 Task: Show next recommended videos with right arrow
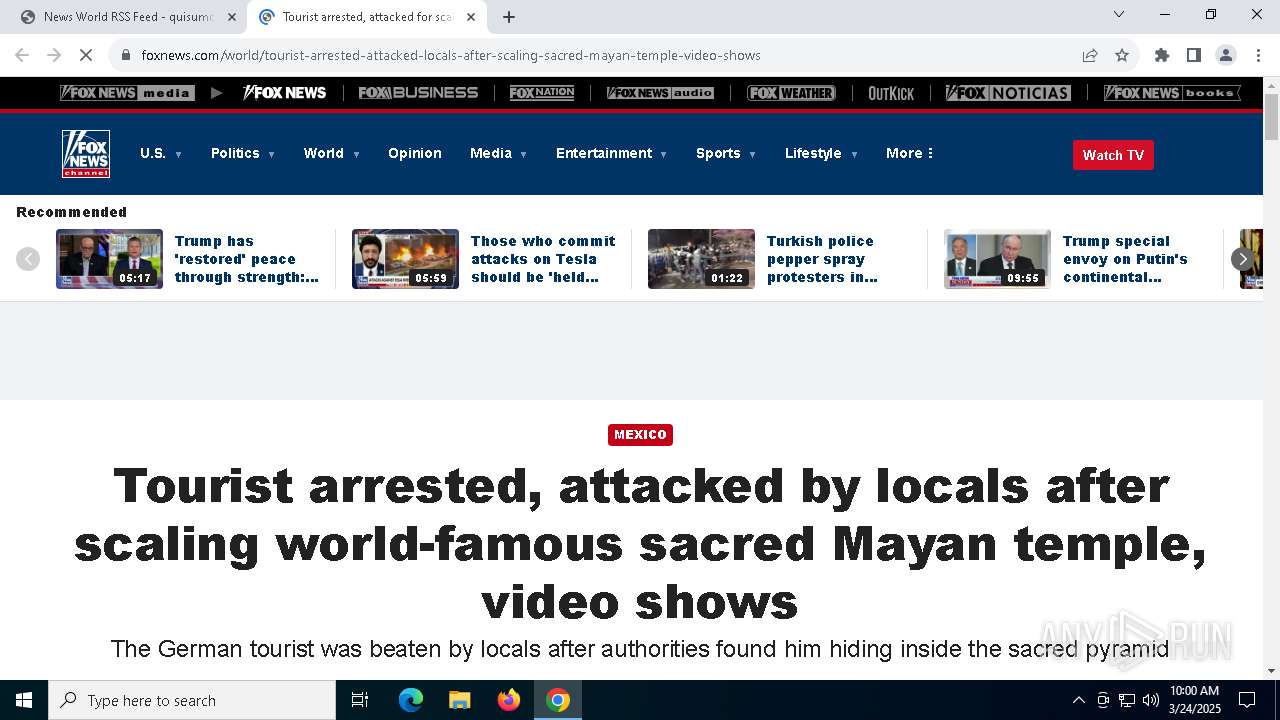point(1243,259)
